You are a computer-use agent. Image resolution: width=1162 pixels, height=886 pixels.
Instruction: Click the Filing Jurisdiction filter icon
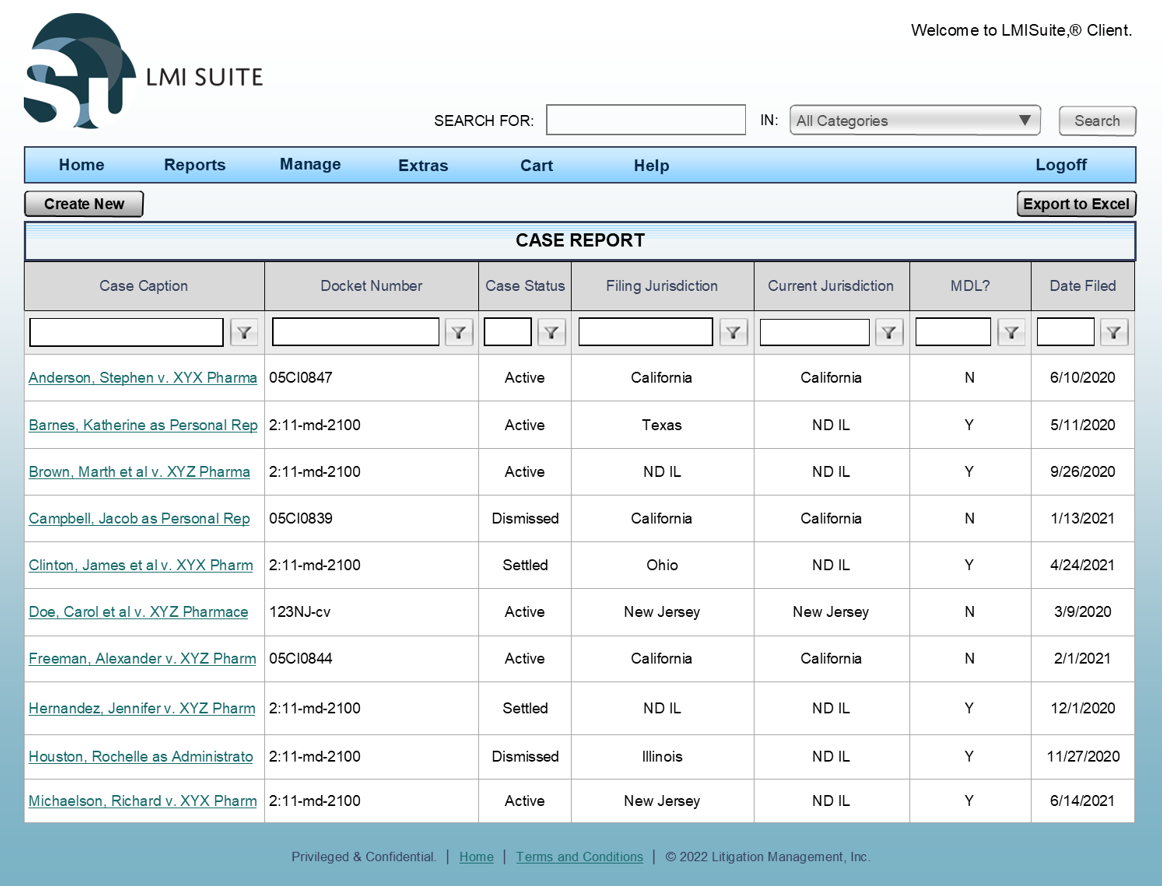click(733, 333)
